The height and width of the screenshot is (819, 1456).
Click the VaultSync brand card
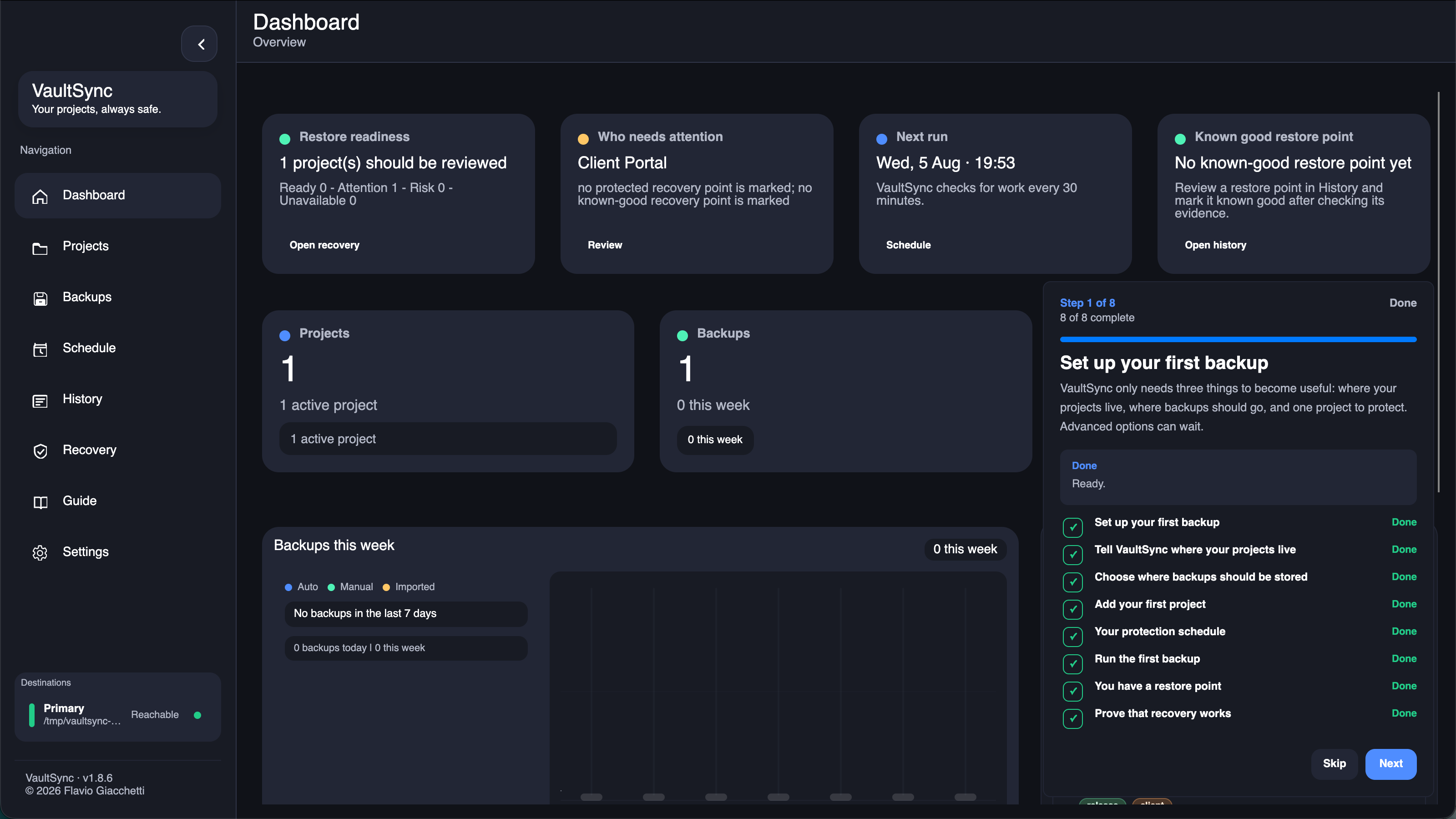coord(117,99)
